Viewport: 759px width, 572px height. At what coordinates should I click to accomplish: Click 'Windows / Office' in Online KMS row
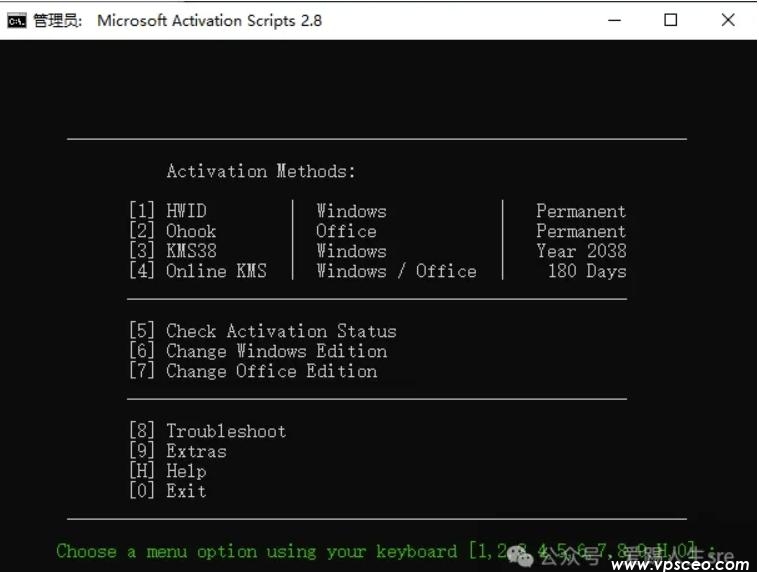(x=396, y=271)
